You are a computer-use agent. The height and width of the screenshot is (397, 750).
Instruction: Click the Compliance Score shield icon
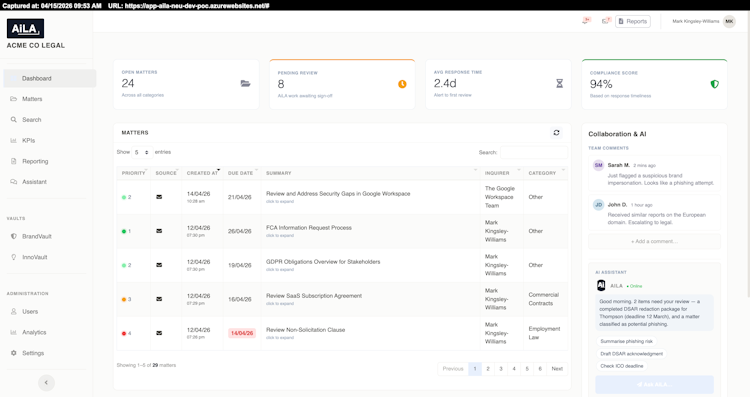(715, 84)
